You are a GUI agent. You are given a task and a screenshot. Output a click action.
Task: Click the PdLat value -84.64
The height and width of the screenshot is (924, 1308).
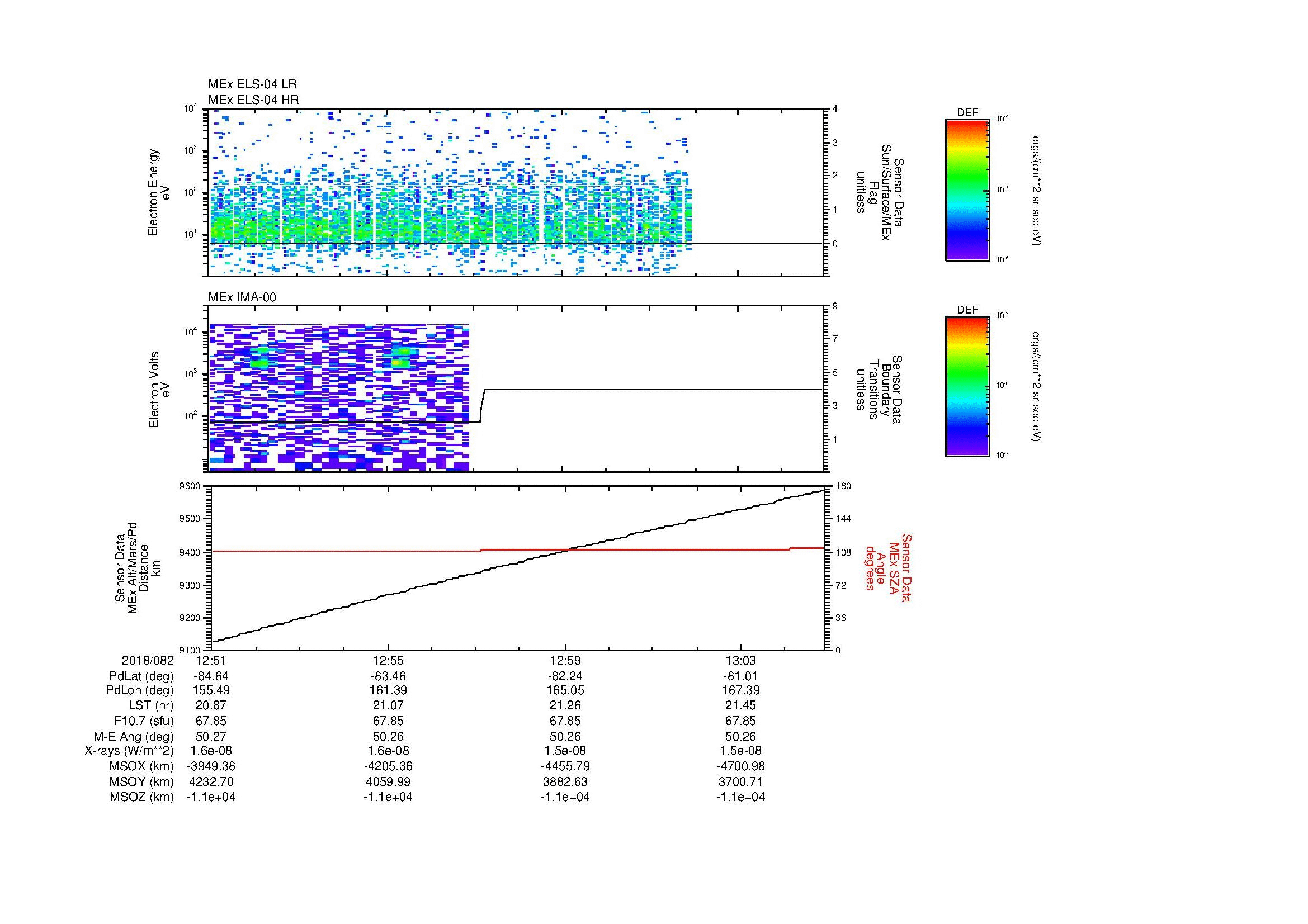(x=211, y=676)
